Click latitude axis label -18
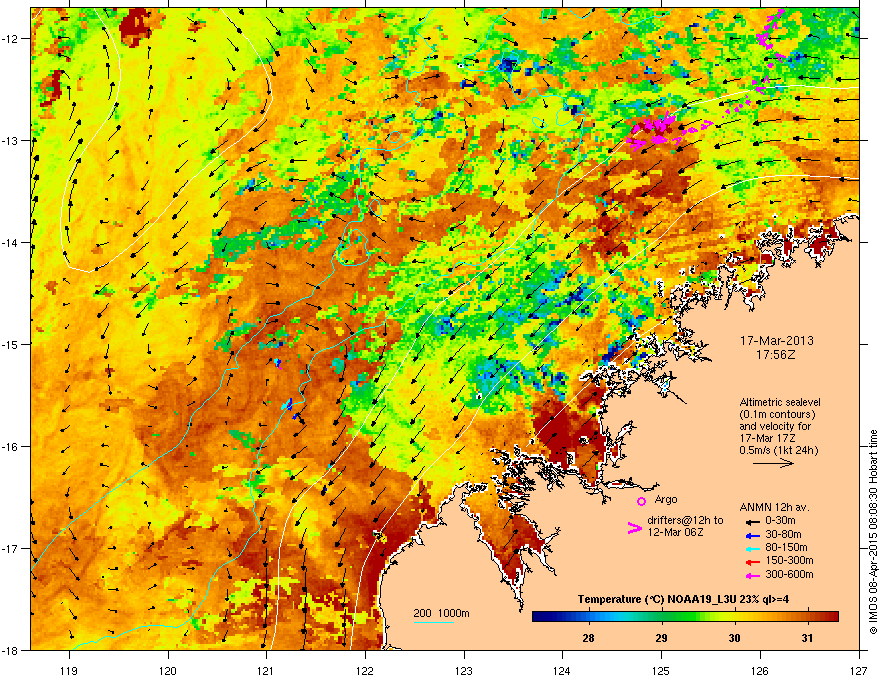The image size is (880, 680). click(x=10, y=650)
